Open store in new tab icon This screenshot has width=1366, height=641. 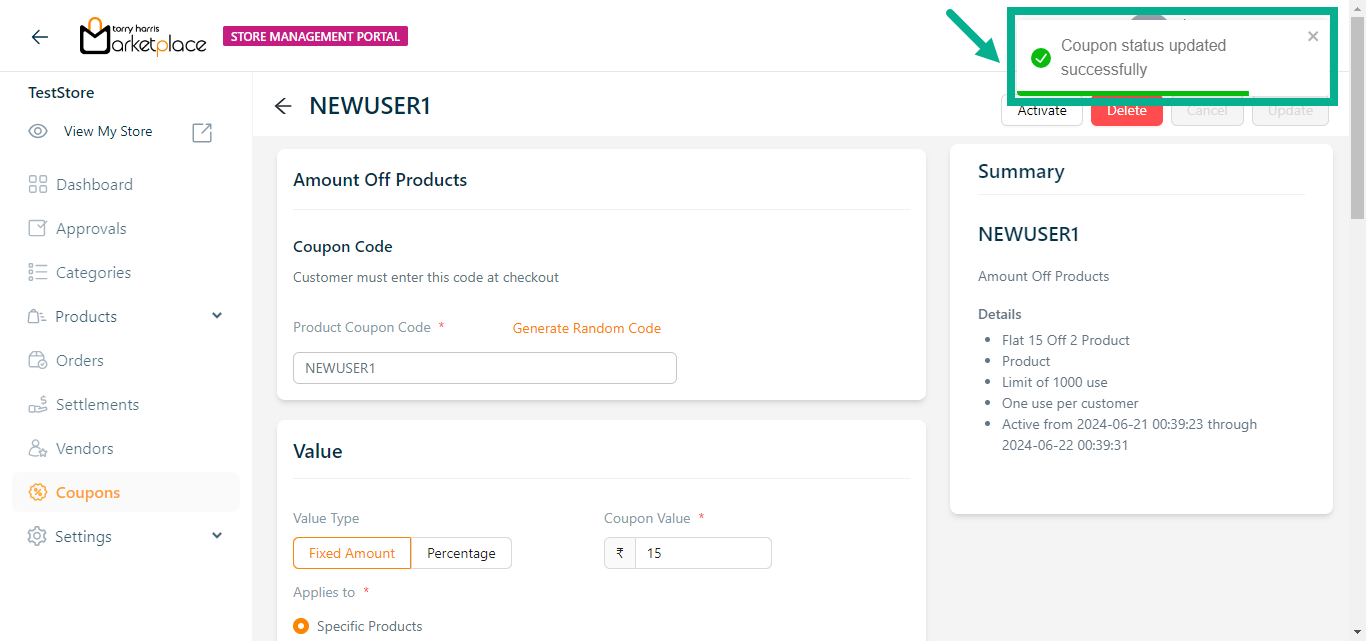click(202, 132)
